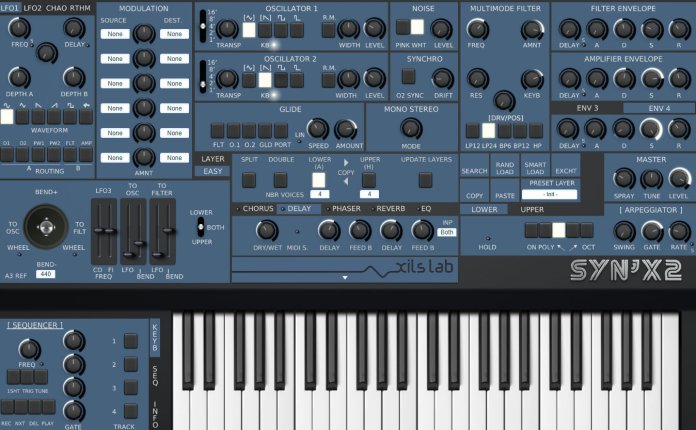Enable the O2 SYNC switch
Image resolution: width=696 pixels, height=430 pixels.
pyautogui.click(x=407, y=77)
